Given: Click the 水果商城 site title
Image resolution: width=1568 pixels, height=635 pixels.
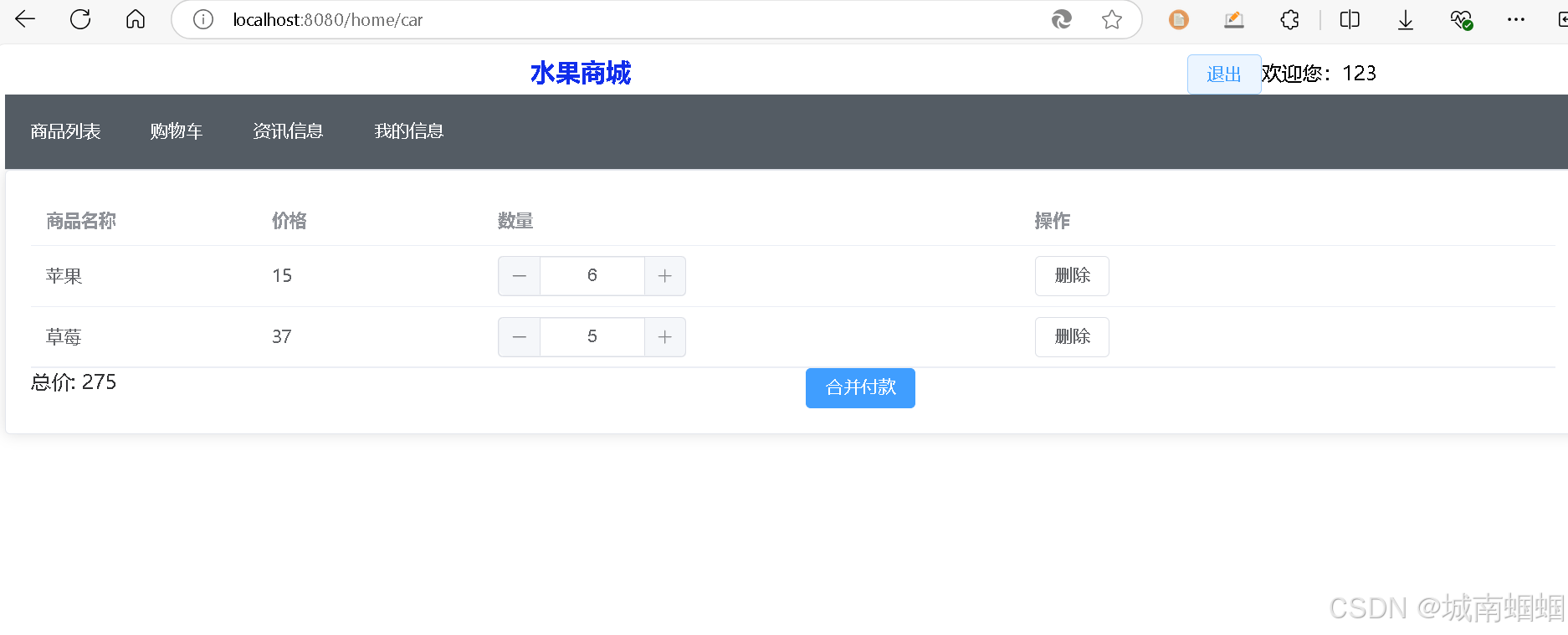Looking at the screenshot, I should pos(581,74).
